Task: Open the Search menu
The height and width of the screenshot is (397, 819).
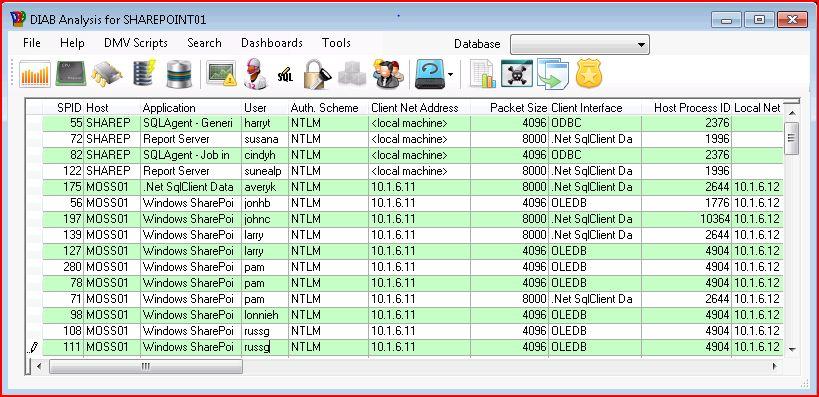Action: tap(204, 43)
